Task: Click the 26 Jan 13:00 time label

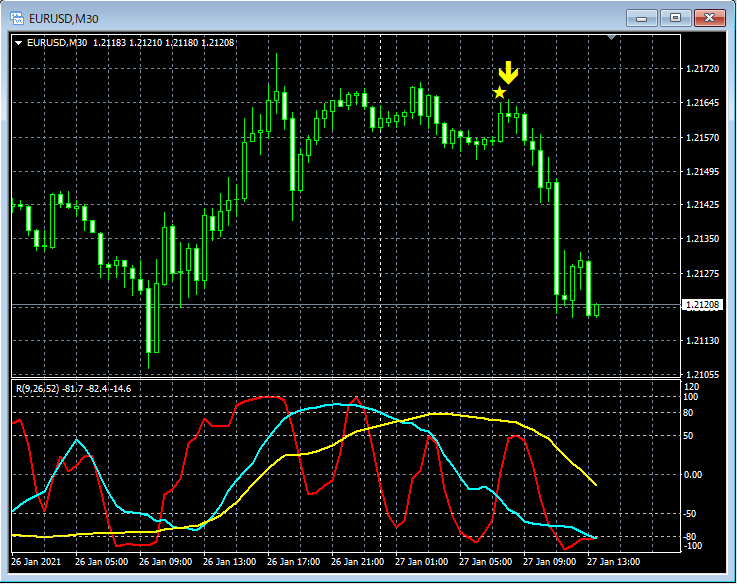Action: pyautogui.click(x=229, y=562)
